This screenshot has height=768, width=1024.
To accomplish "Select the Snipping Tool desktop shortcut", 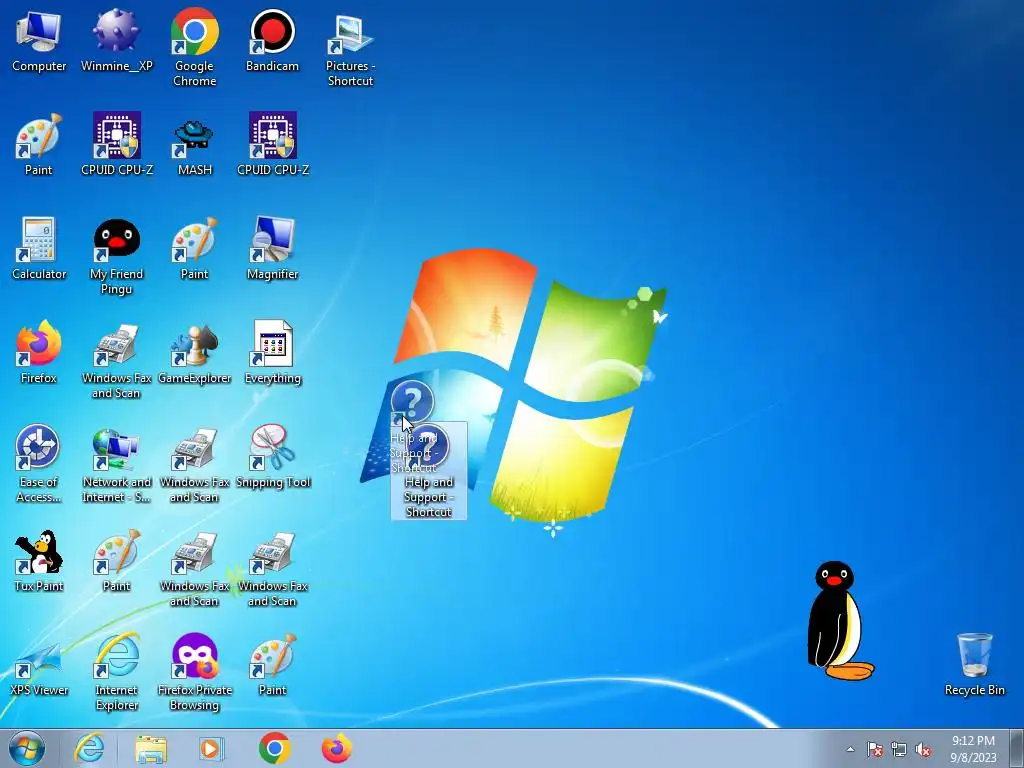I will pyautogui.click(x=272, y=456).
